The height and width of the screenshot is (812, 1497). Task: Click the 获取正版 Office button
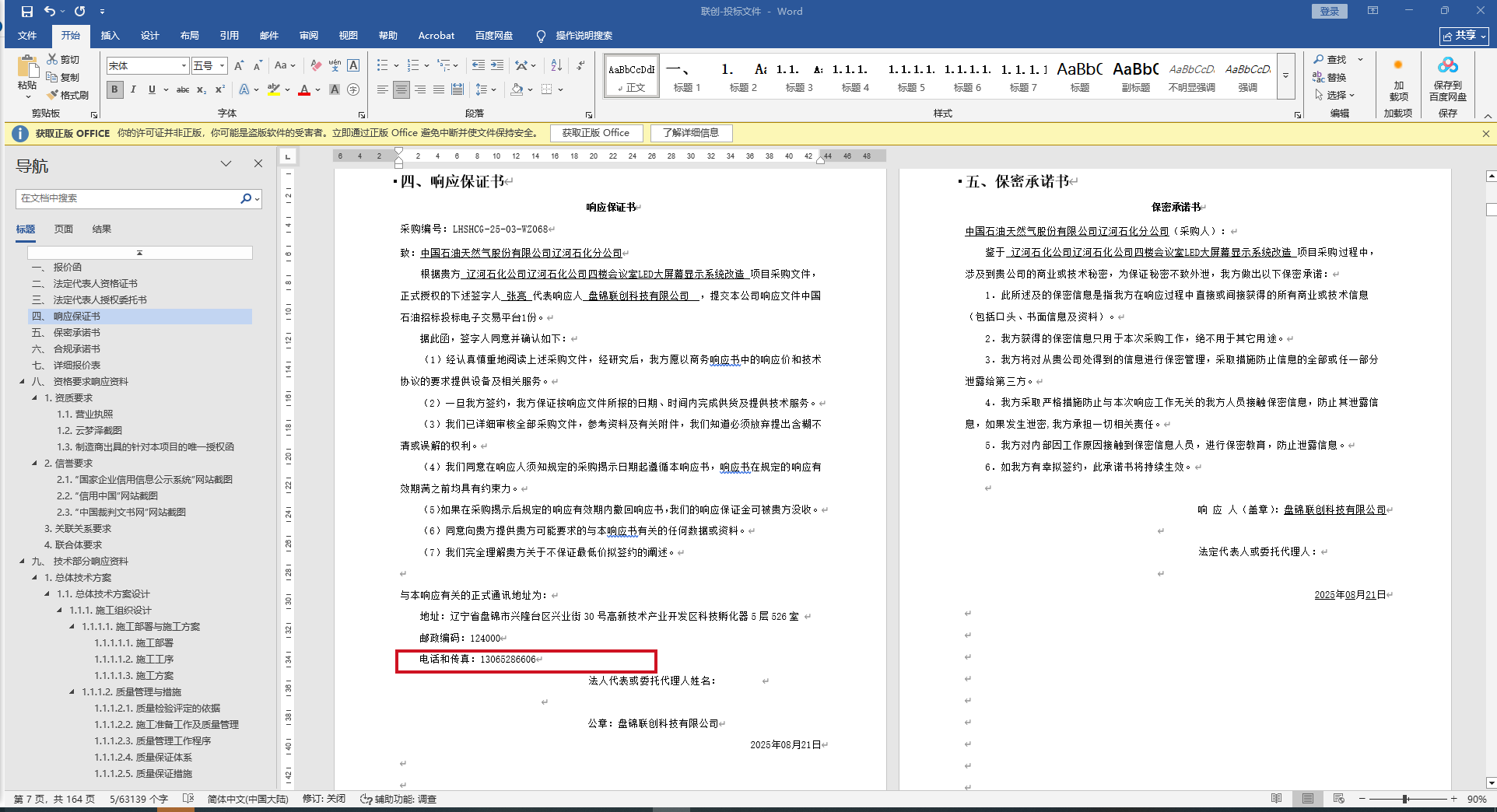pos(596,133)
